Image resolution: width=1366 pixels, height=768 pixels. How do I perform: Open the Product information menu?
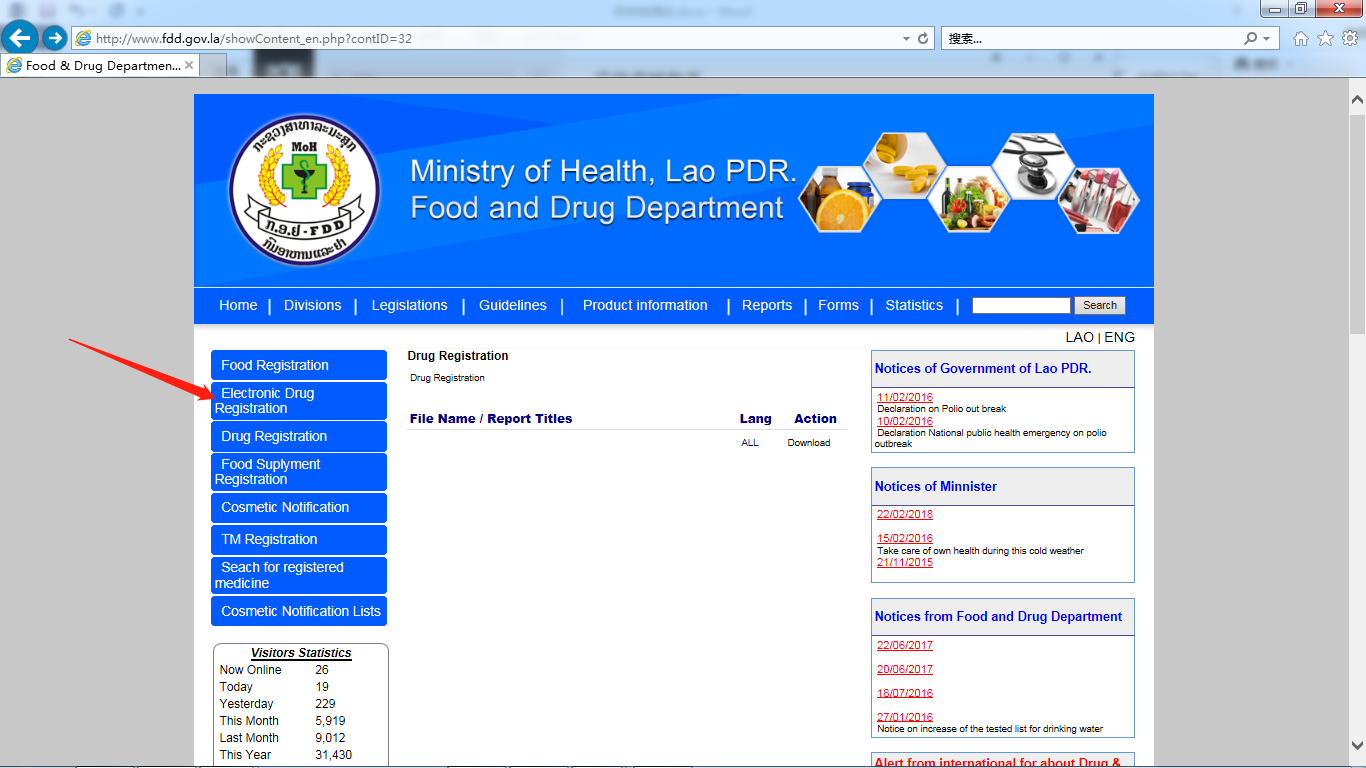pos(645,305)
